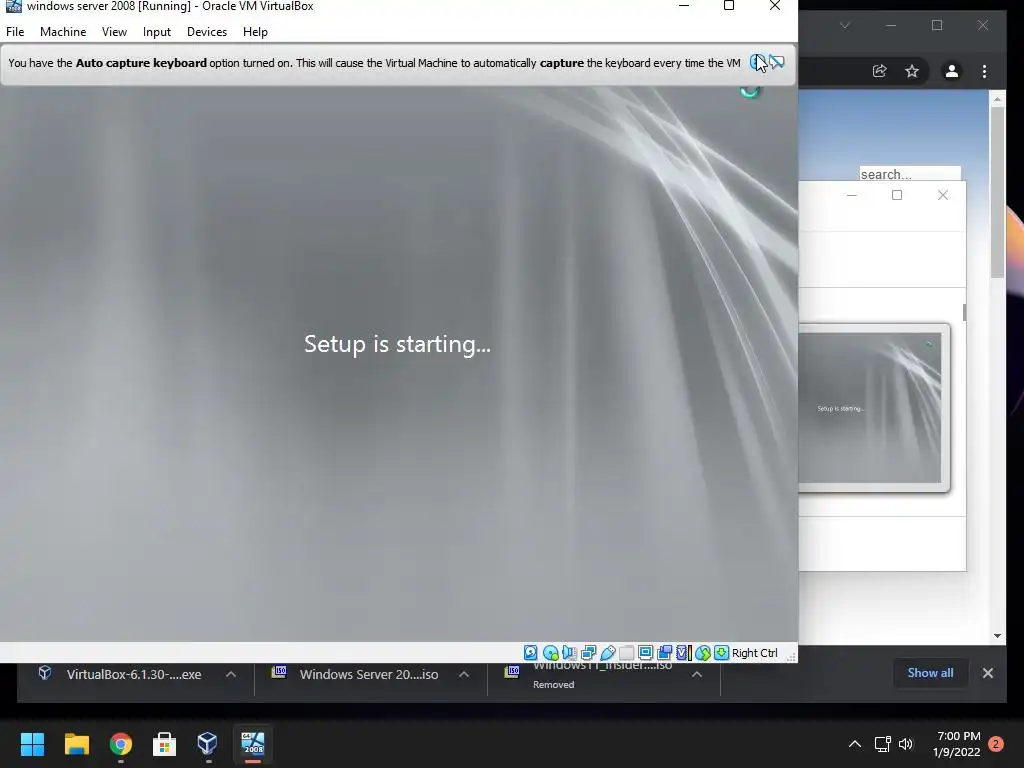This screenshot has height=768, width=1024.
Task: Click the mouse integration status icon
Action: coord(703,652)
